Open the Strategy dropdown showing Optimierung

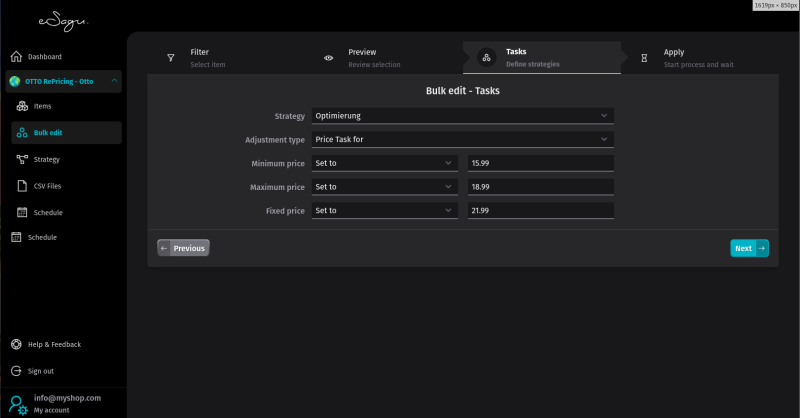click(x=462, y=116)
